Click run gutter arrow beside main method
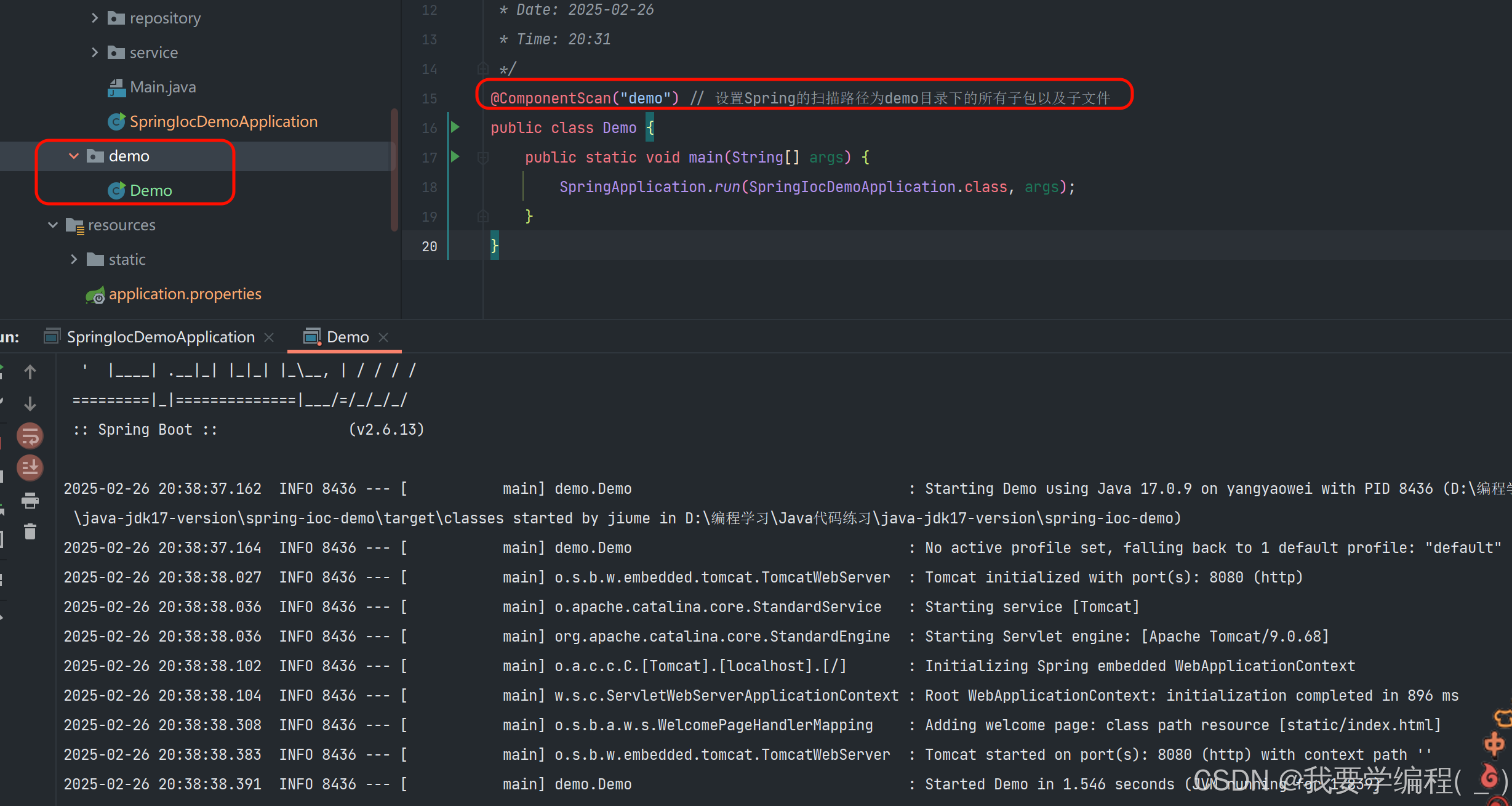The image size is (1512, 806). point(455,157)
